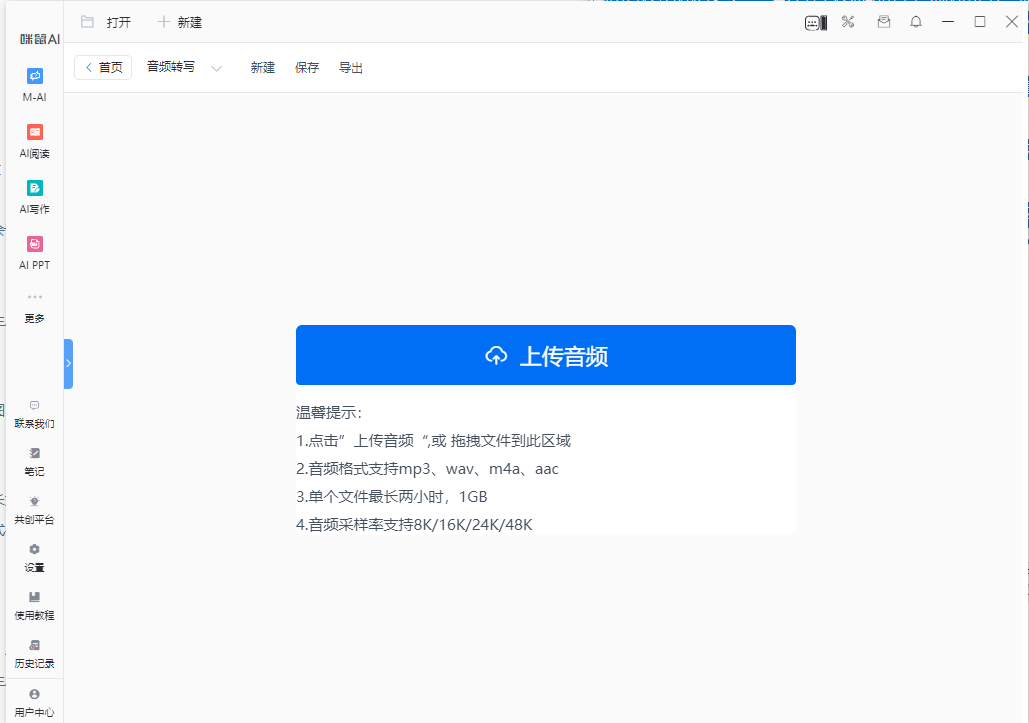Expand the 更多 more tools menu
Screen dimensions: 1029x723
click(34, 297)
